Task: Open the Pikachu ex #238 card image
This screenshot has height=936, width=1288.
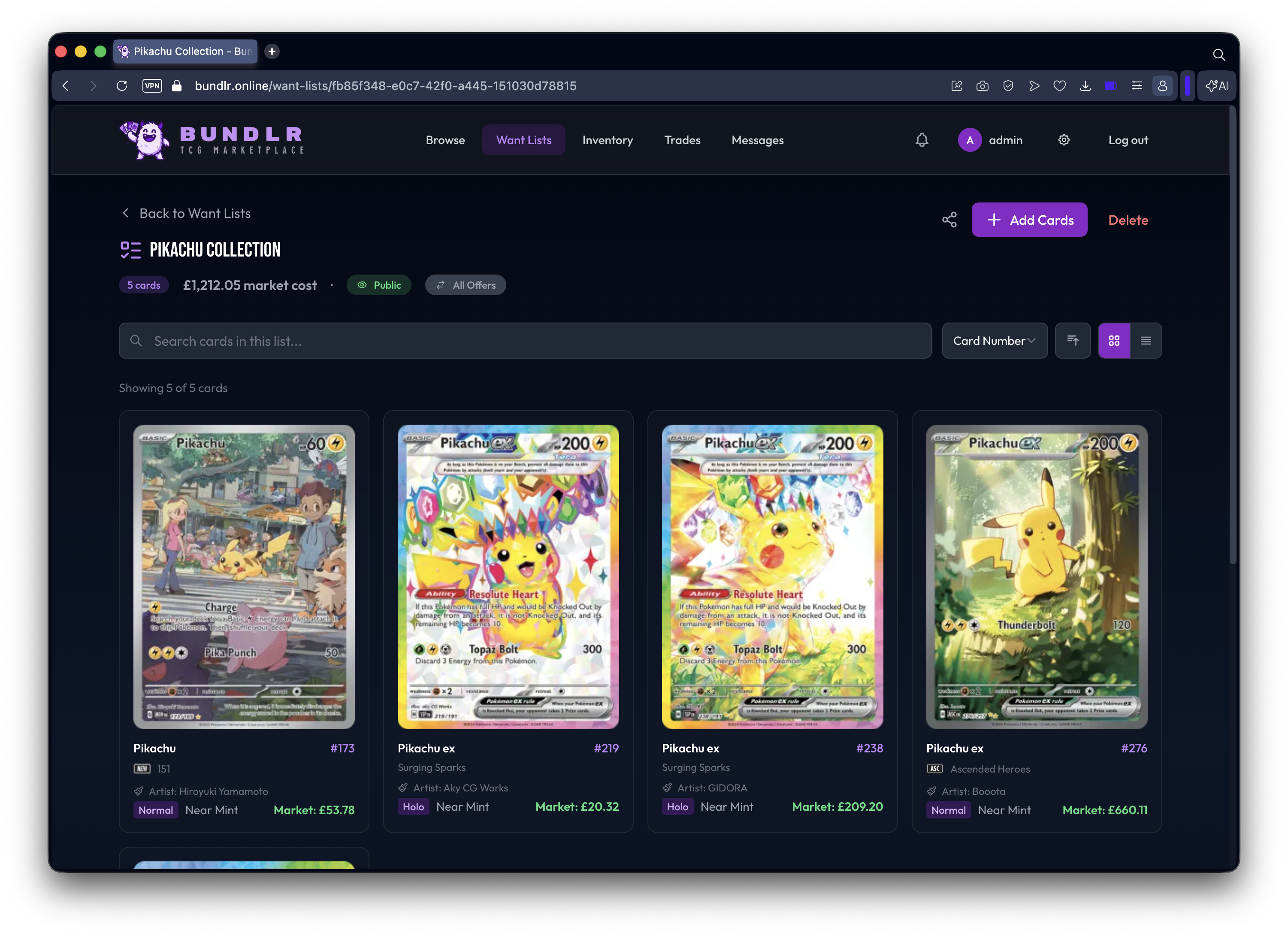Action: click(x=772, y=577)
